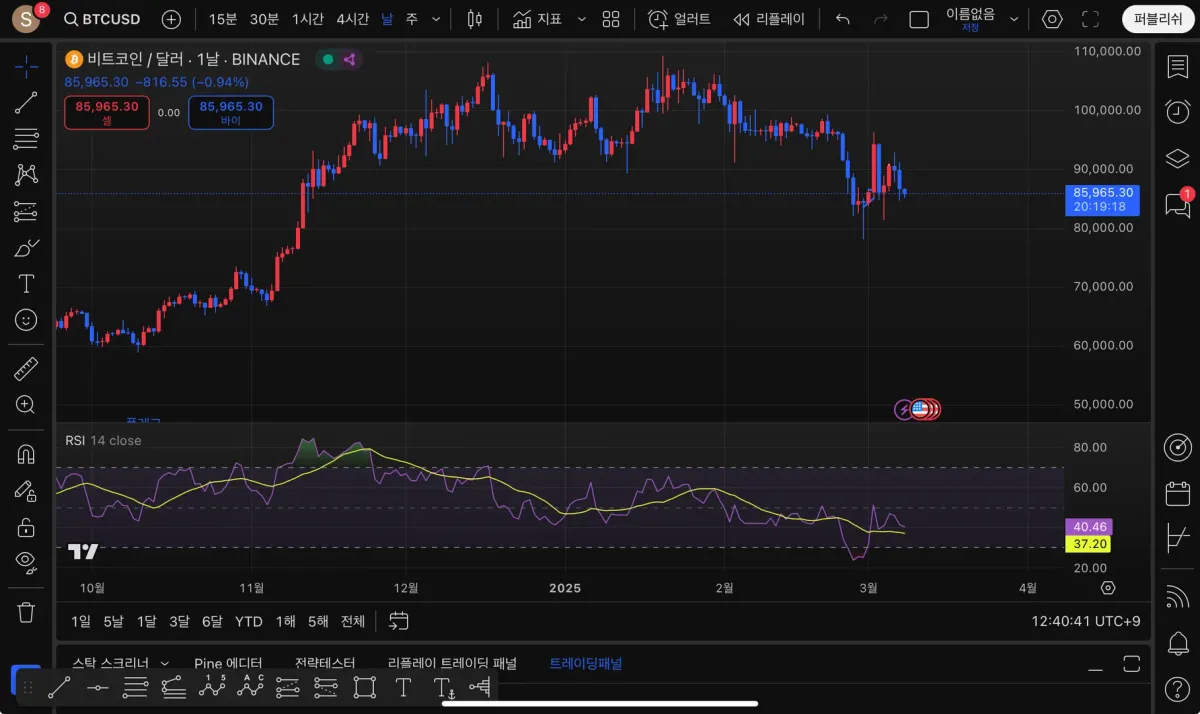The image size is (1200, 714).
Task: Open the ruler measure tool
Action: [x=26, y=369]
